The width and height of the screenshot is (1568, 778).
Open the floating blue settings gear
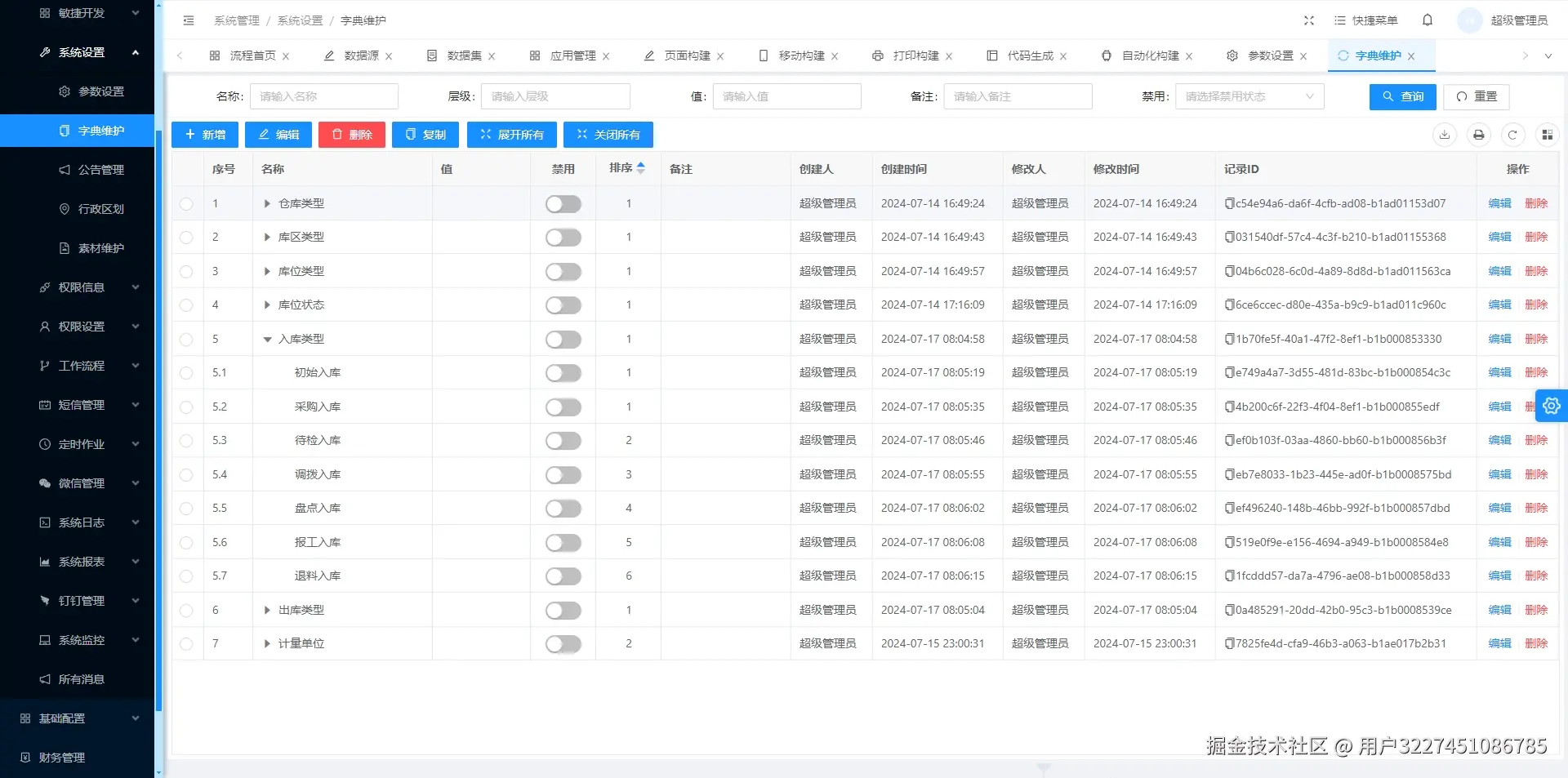point(1552,406)
